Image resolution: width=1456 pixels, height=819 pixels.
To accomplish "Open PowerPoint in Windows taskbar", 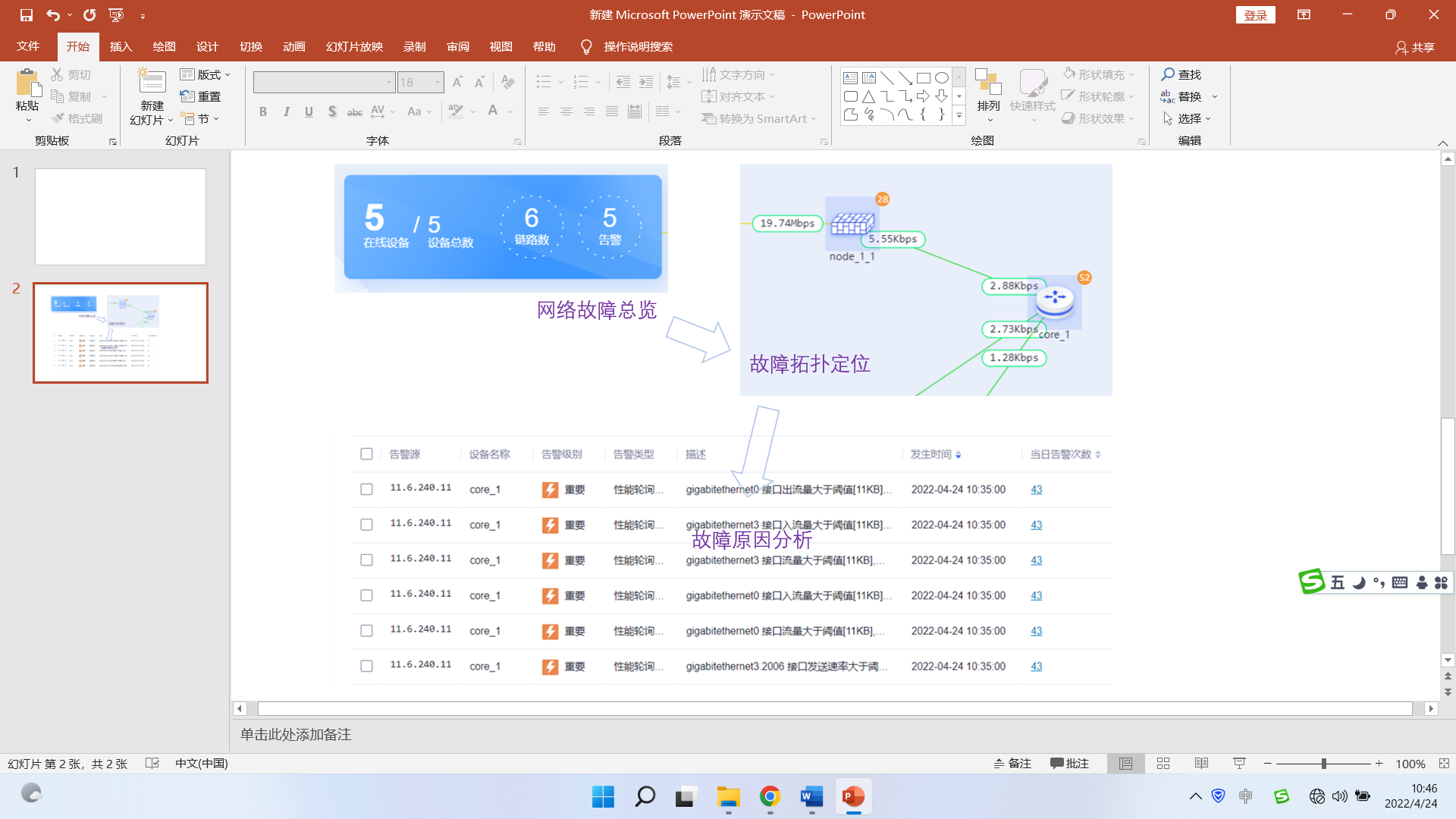I will pos(853,796).
